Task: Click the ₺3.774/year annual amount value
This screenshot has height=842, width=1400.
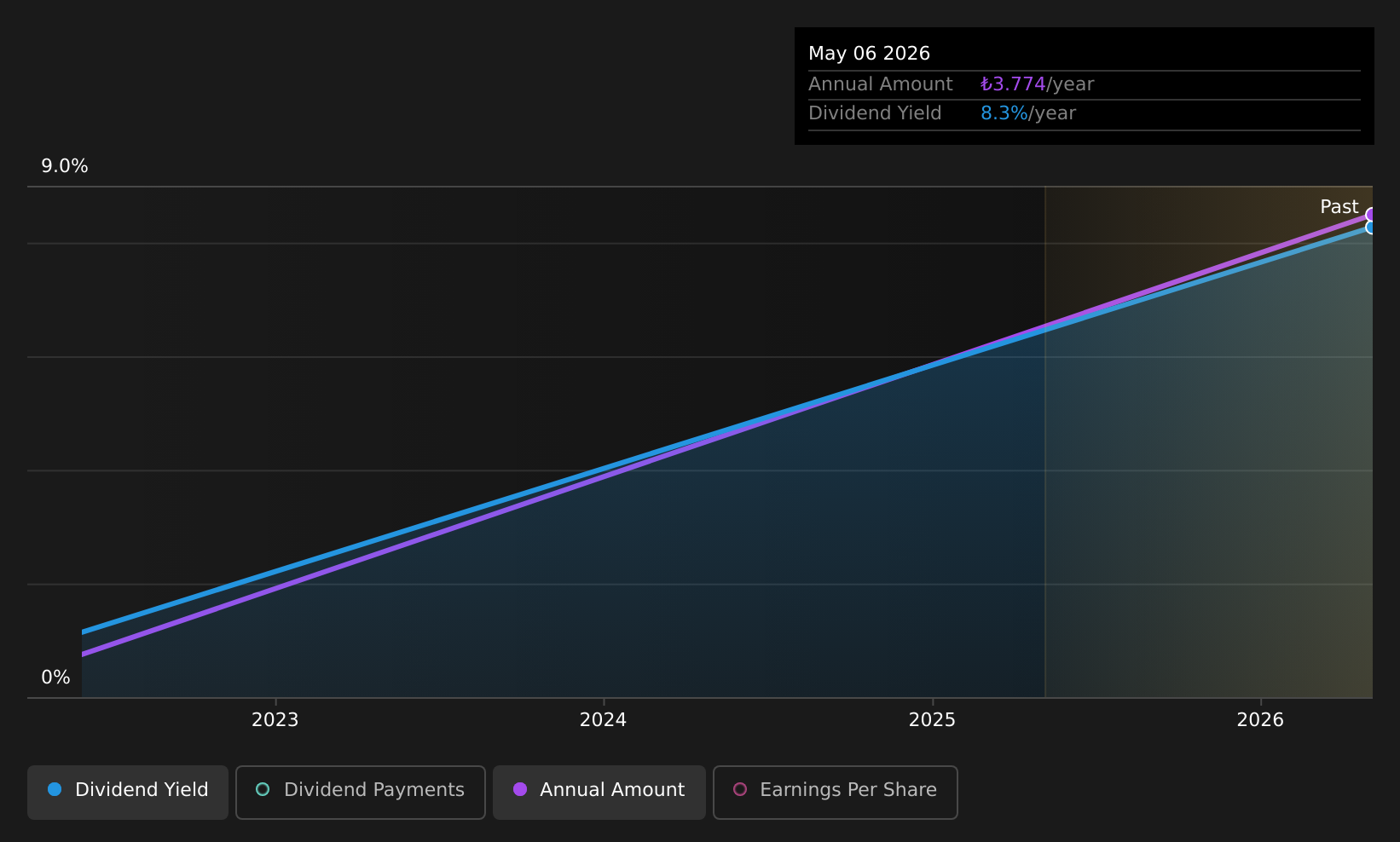Action: (1037, 84)
